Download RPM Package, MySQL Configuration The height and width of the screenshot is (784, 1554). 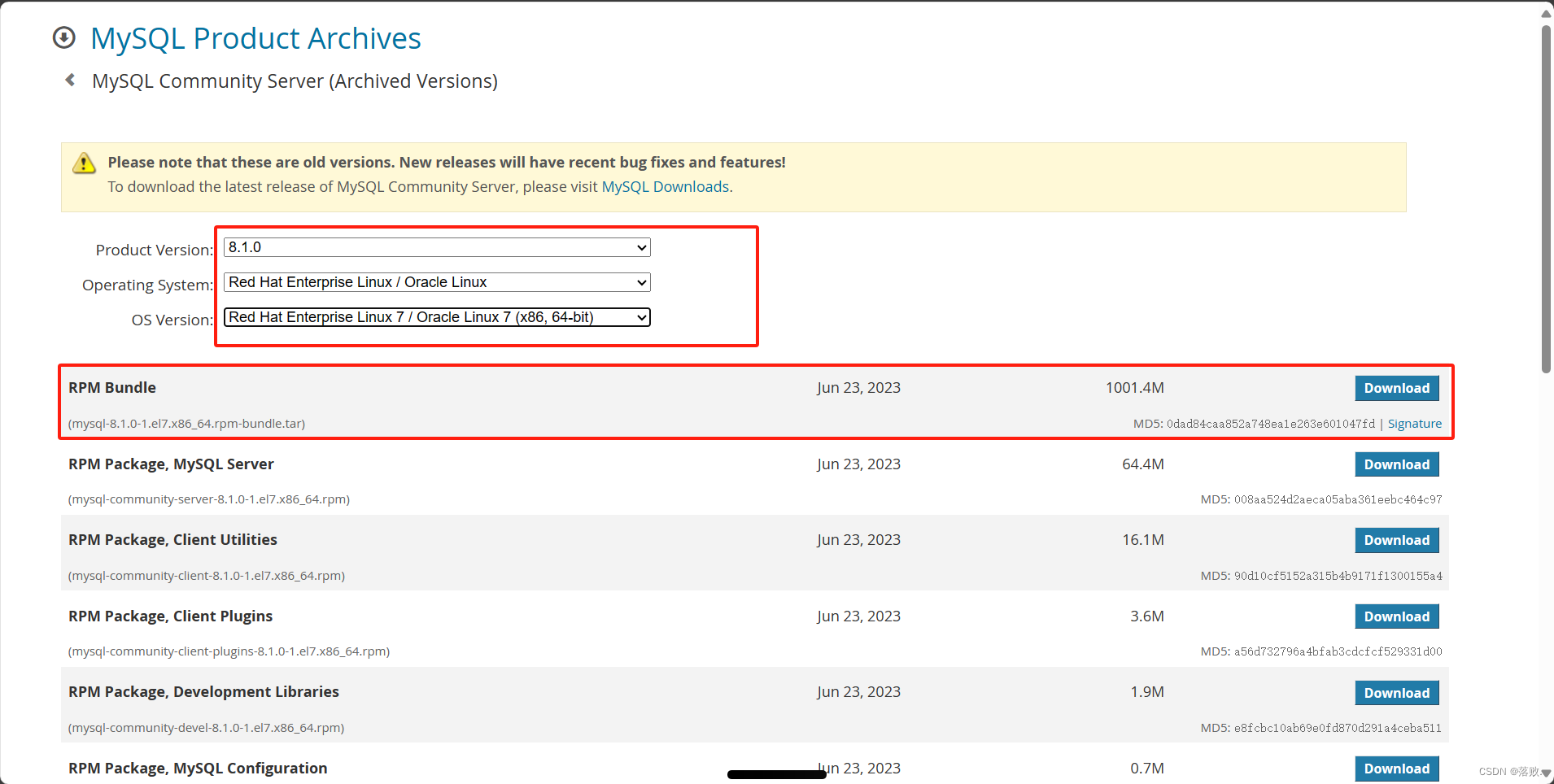(x=1397, y=769)
